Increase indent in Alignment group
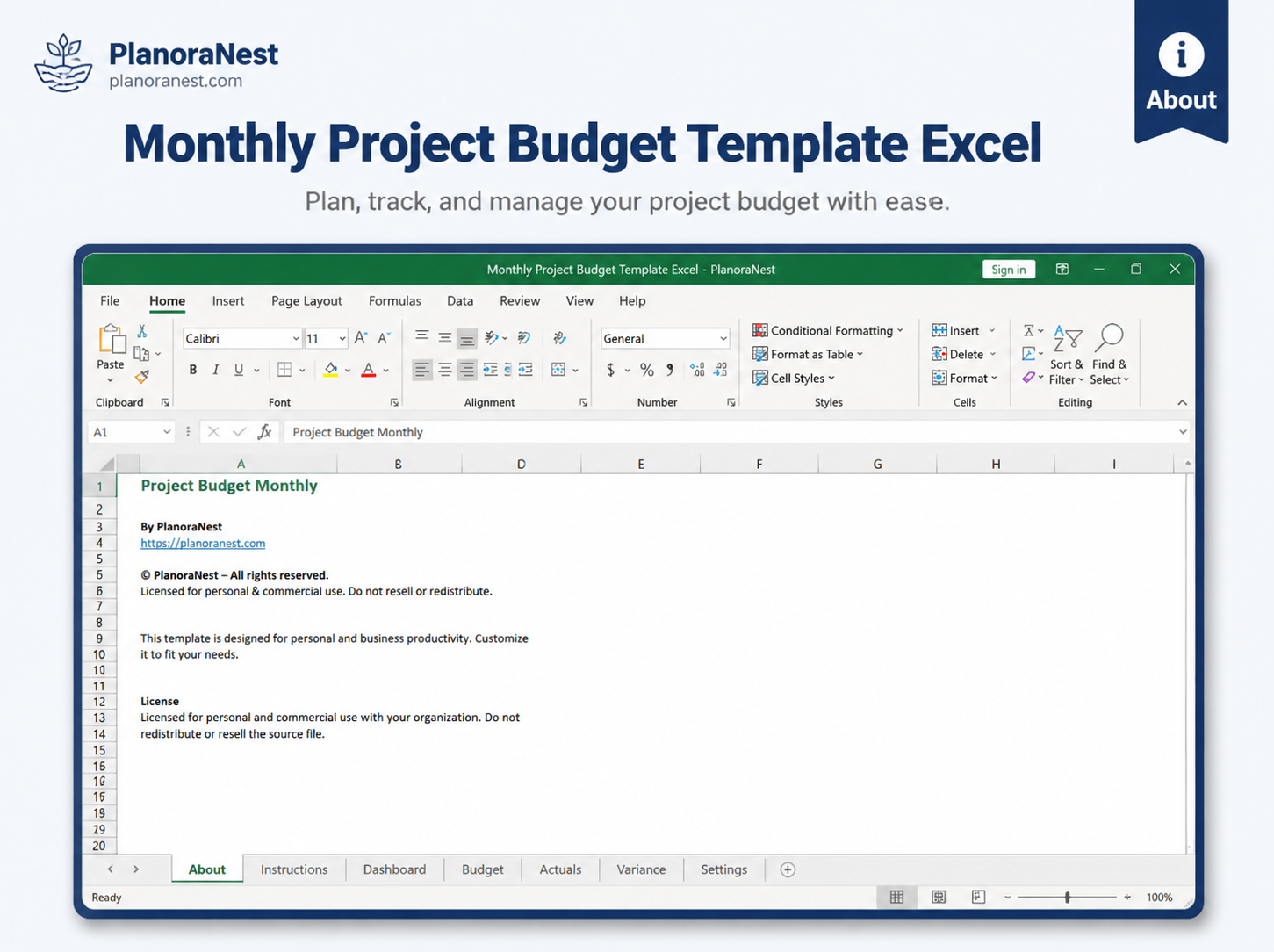 coord(525,370)
